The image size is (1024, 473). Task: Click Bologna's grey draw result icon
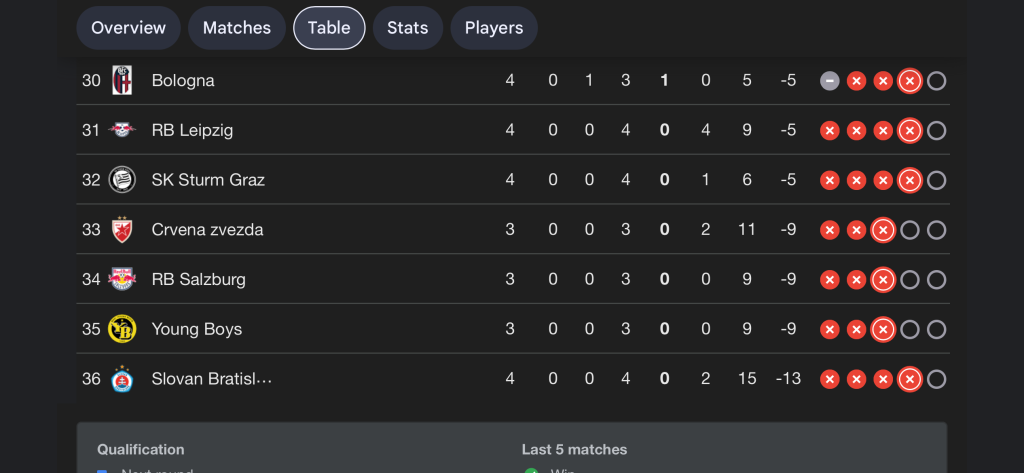[x=829, y=81]
